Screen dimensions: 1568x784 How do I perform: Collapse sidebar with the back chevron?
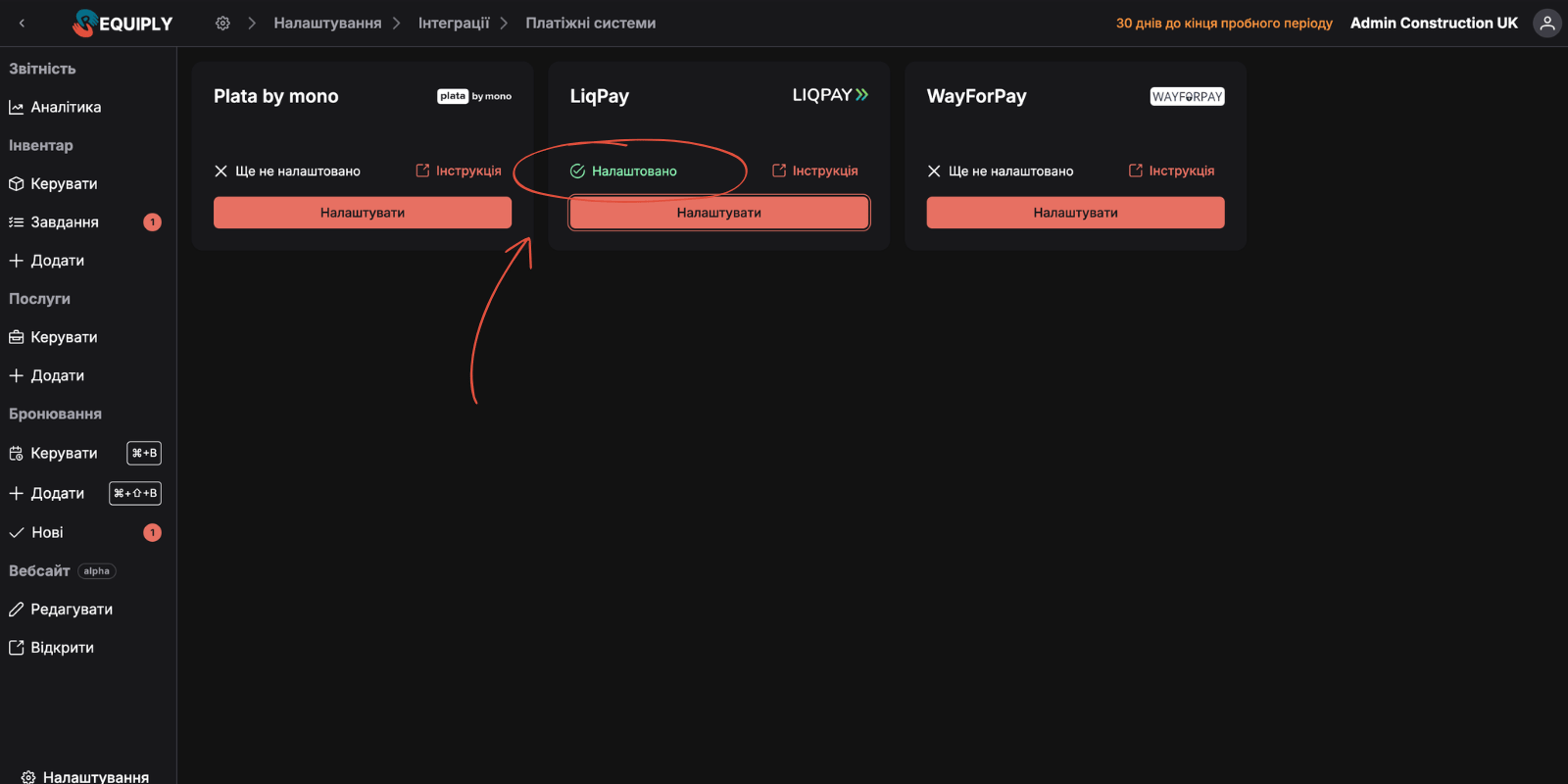(x=22, y=24)
